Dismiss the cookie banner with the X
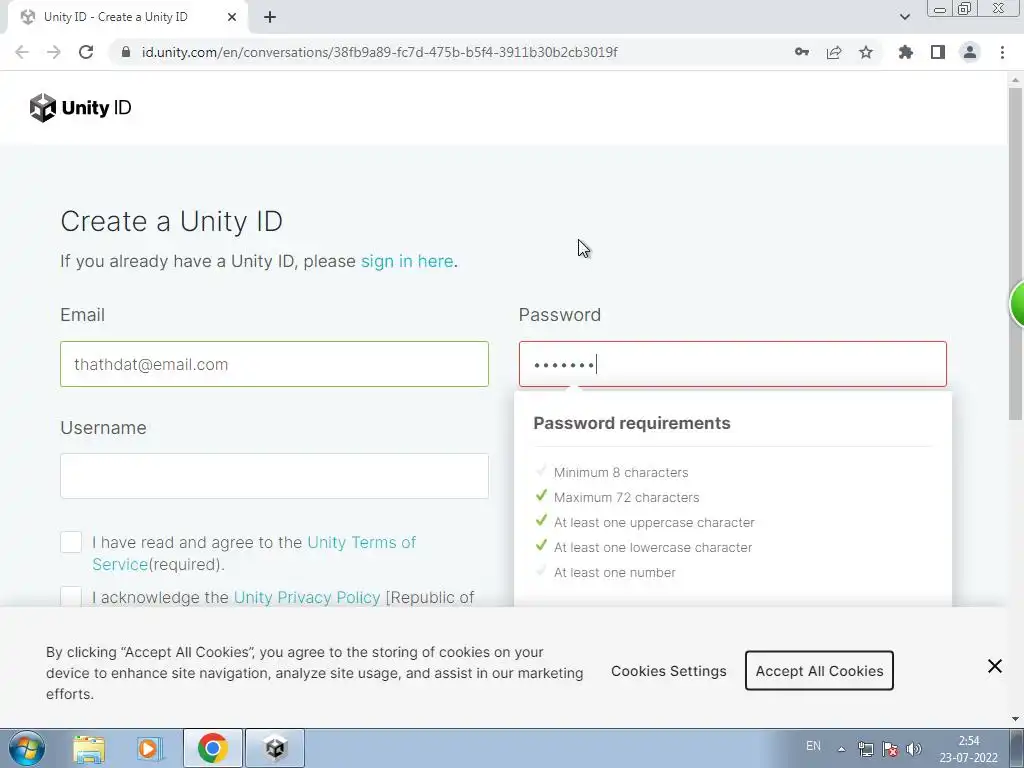This screenshot has width=1024, height=768. tap(995, 666)
